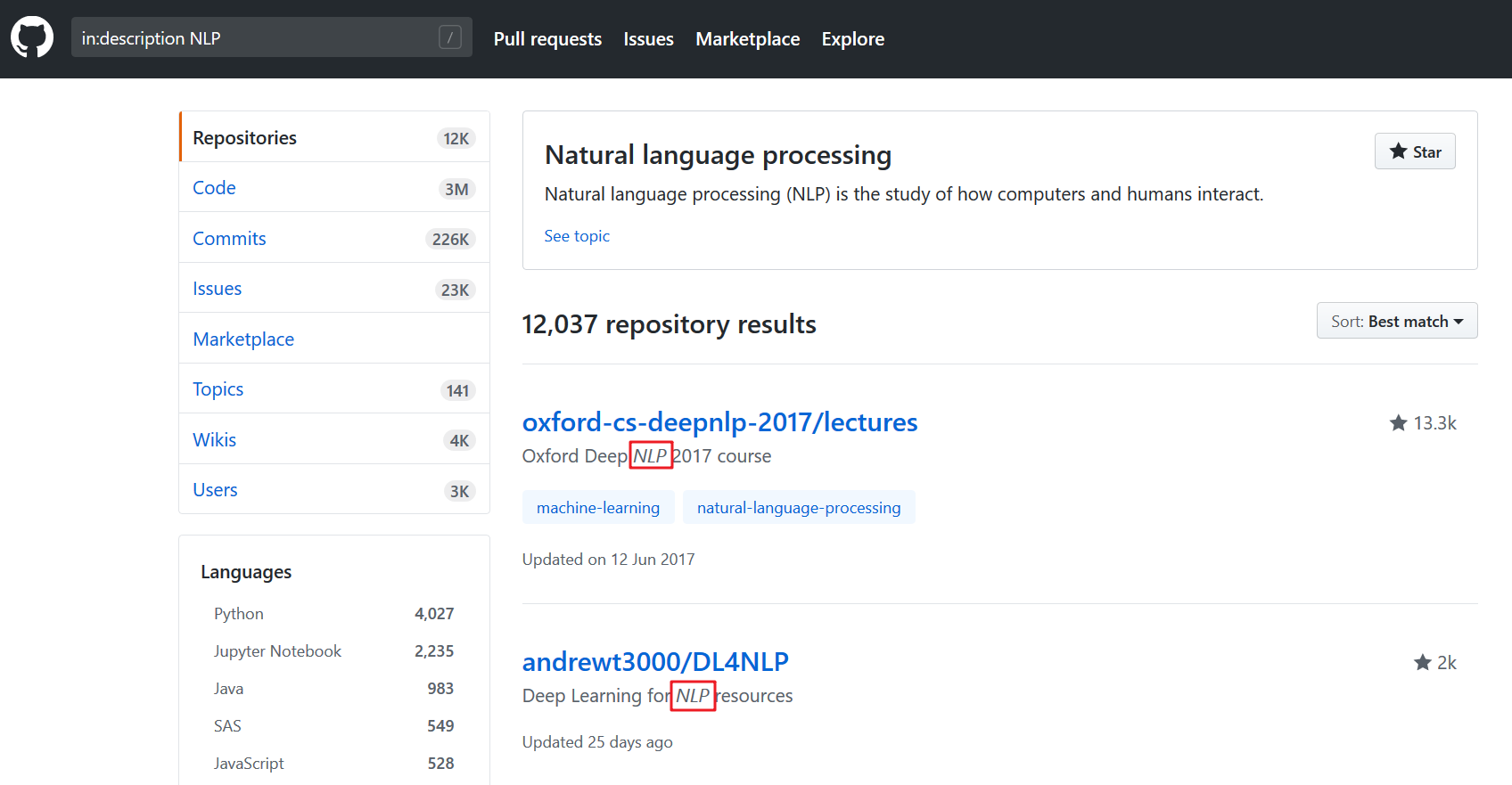Open oxford-cs-deepnlp-2017/lectures repository
Screen dimensions: 1512x785
tap(719, 422)
